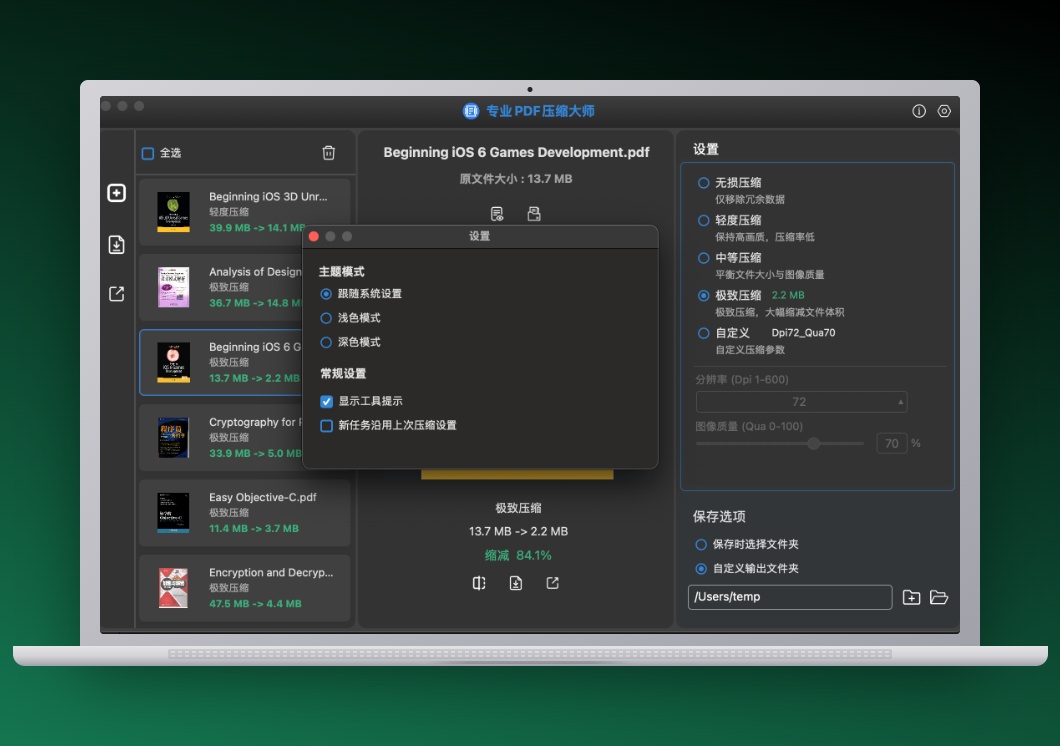Click Beginning iOS 3D book cover thumbnail
1060x746 pixels.
(173, 212)
